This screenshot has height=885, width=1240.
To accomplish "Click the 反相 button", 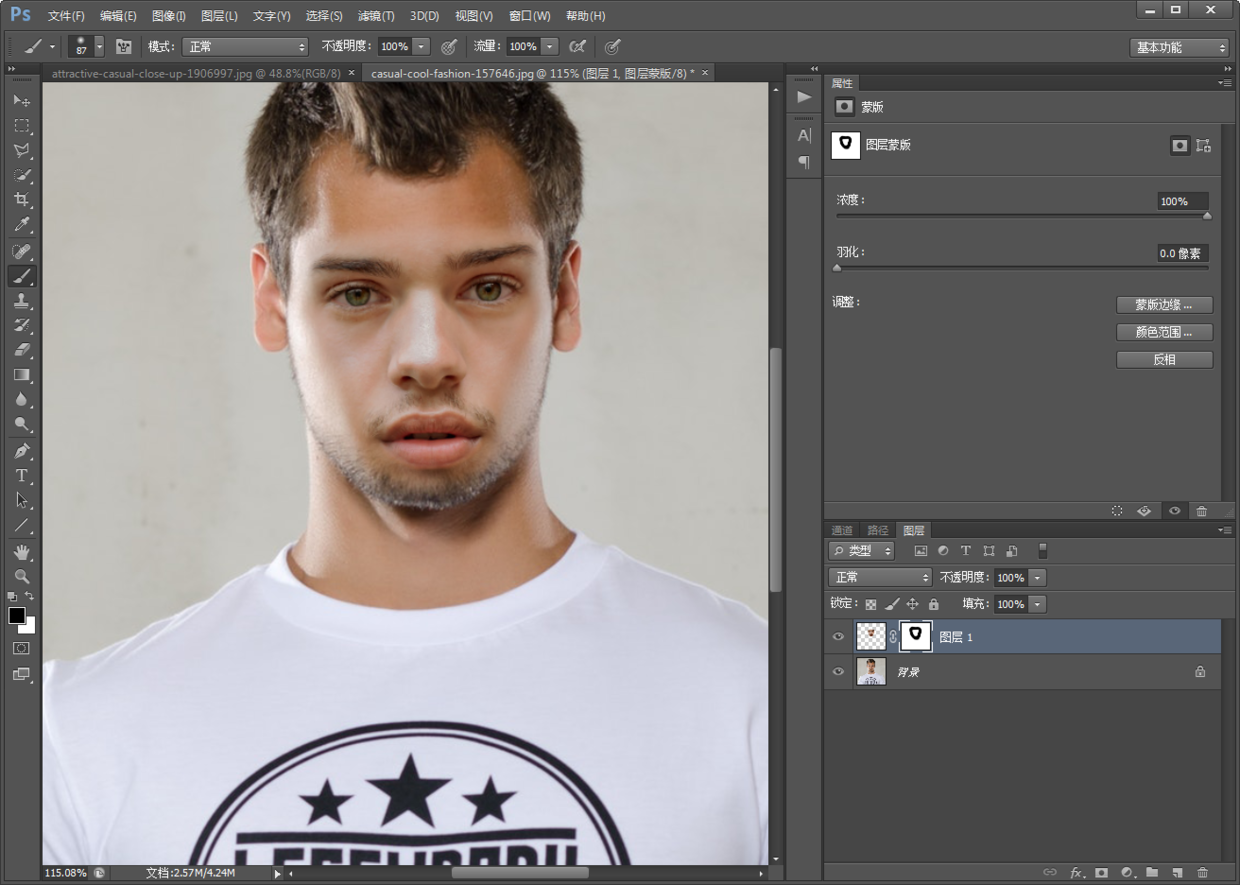I will (x=1164, y=360).
